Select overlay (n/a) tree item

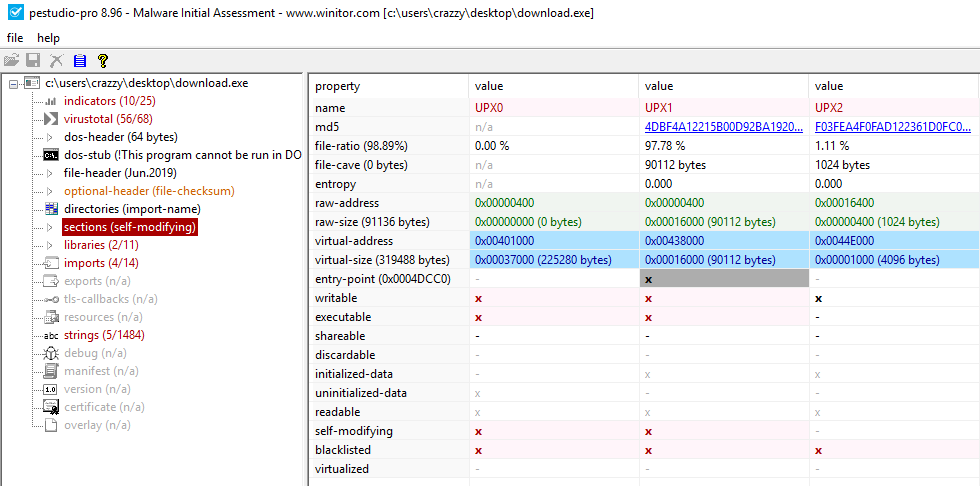98,425
